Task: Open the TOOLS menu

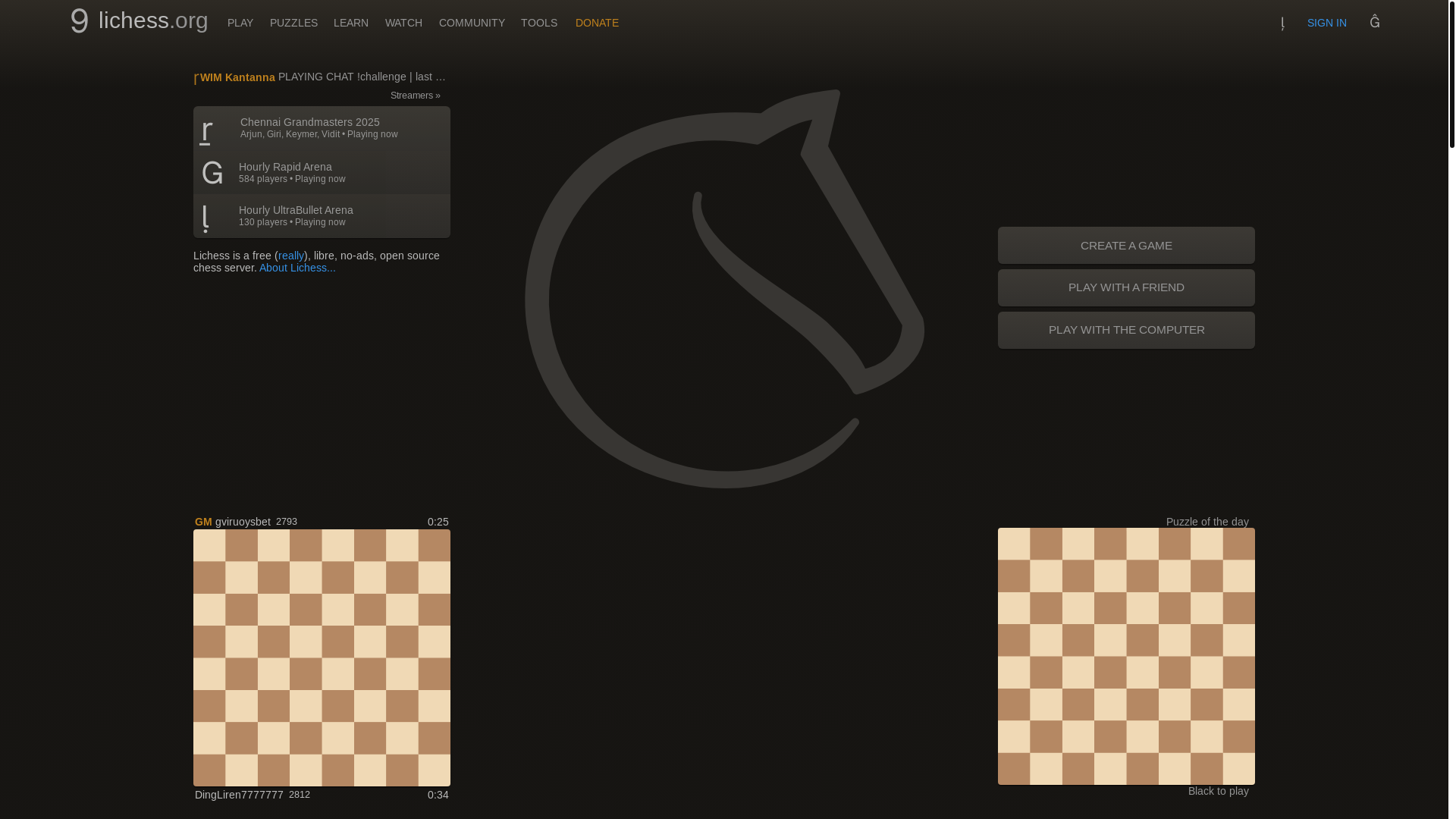Action: 539,23
